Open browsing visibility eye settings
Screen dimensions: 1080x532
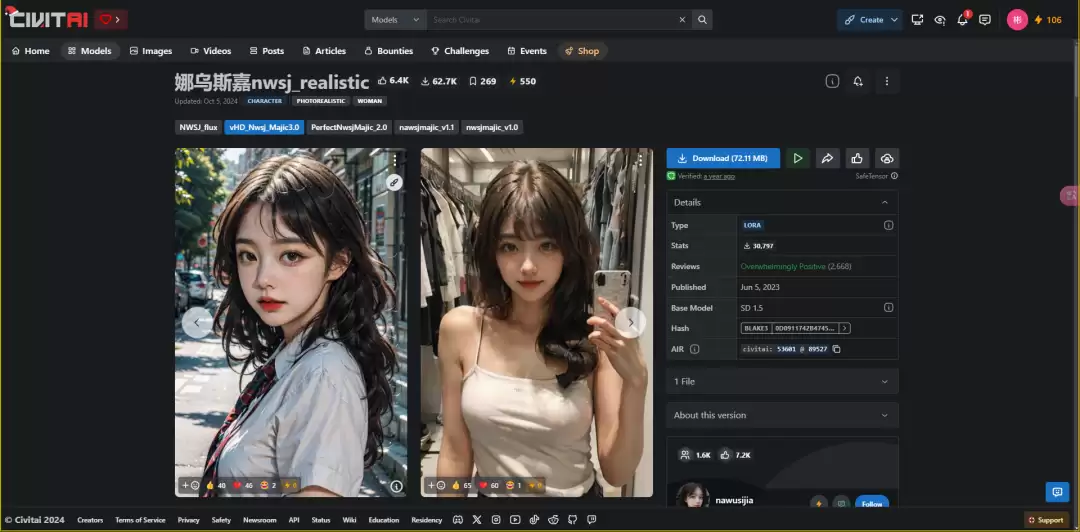[940, 20]
